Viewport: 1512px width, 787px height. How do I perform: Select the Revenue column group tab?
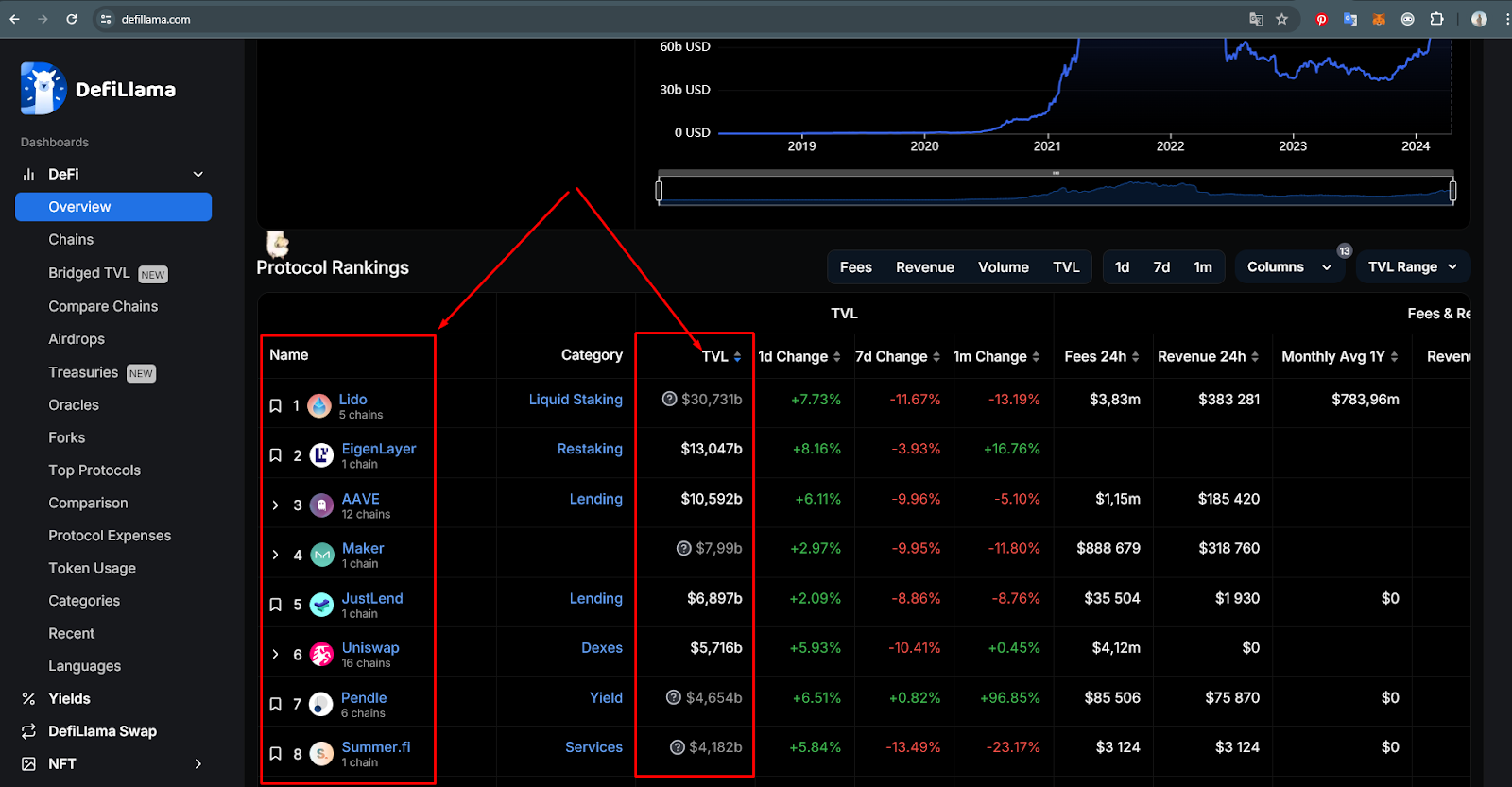pos(925,267)
